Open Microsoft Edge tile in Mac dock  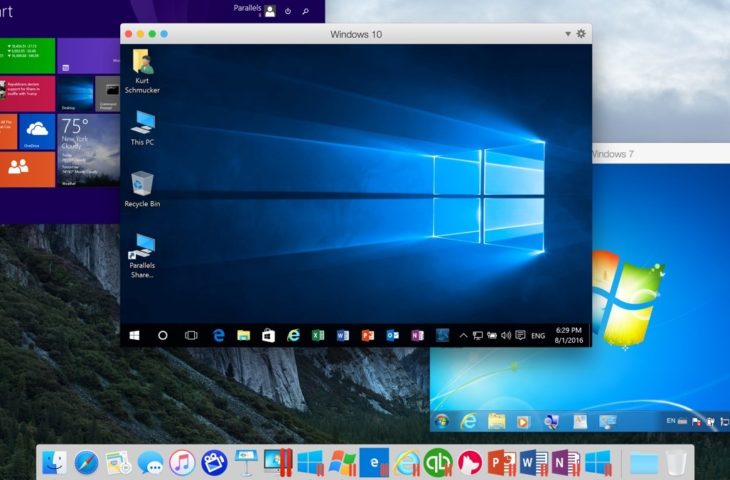click(374, 463)
